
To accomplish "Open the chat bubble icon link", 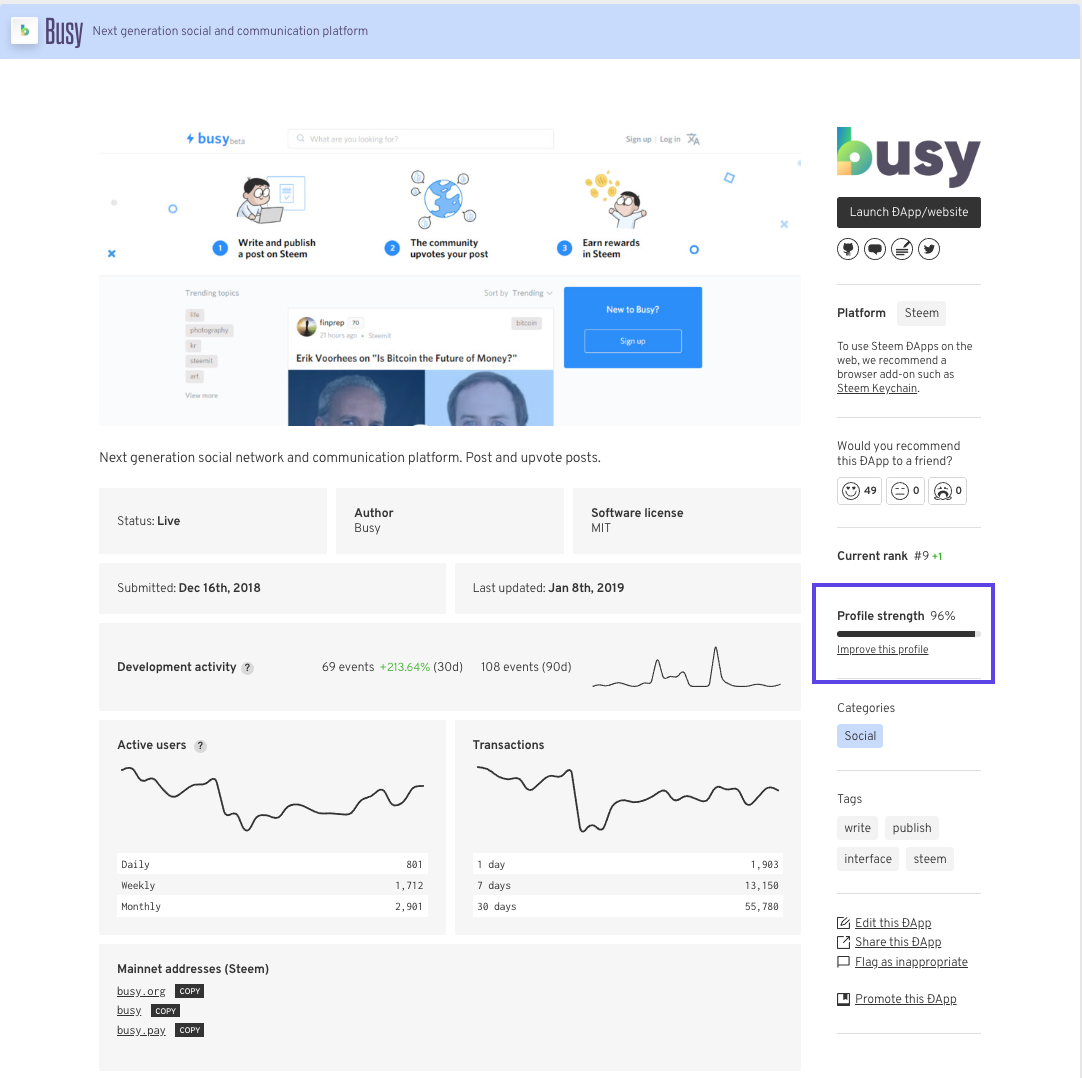I will pos(875,248).
